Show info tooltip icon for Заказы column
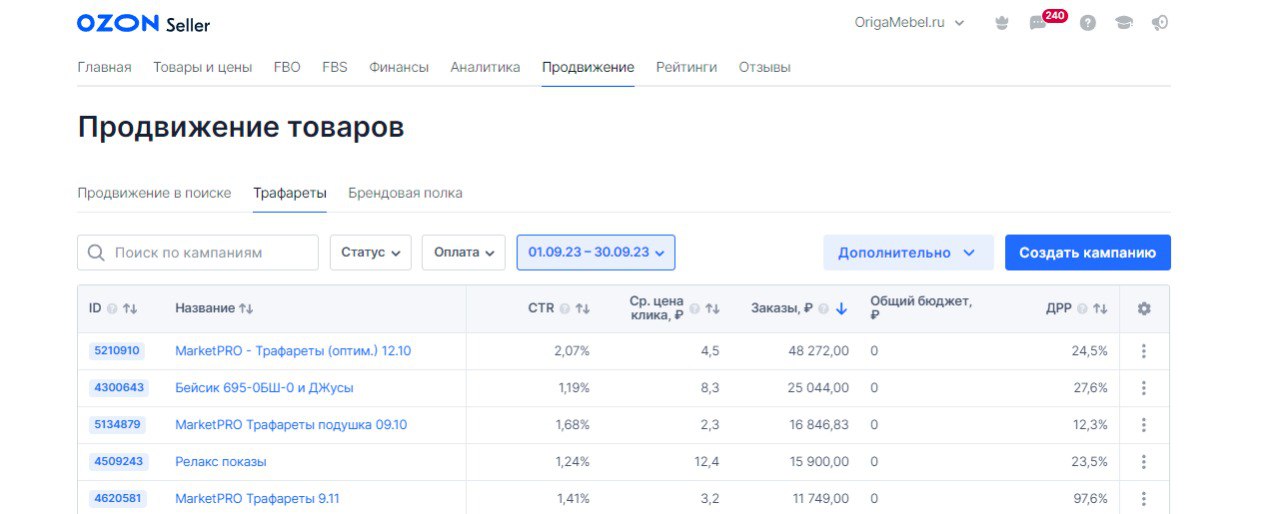Viewport: 1280px width, 514px height. point(824,309)
